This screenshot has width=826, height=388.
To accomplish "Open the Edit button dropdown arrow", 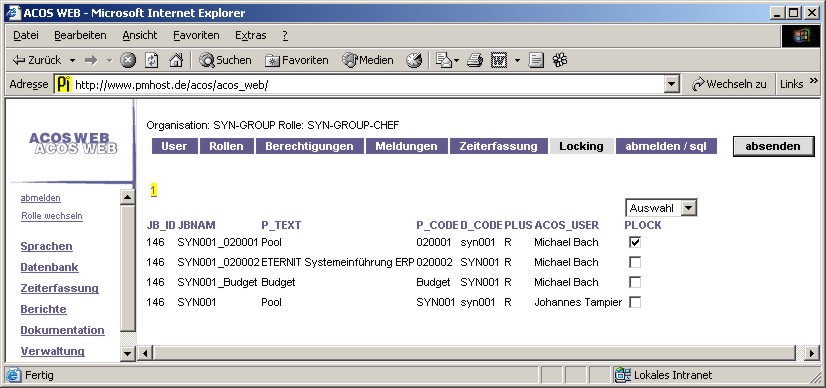I will tap(517, 61).
